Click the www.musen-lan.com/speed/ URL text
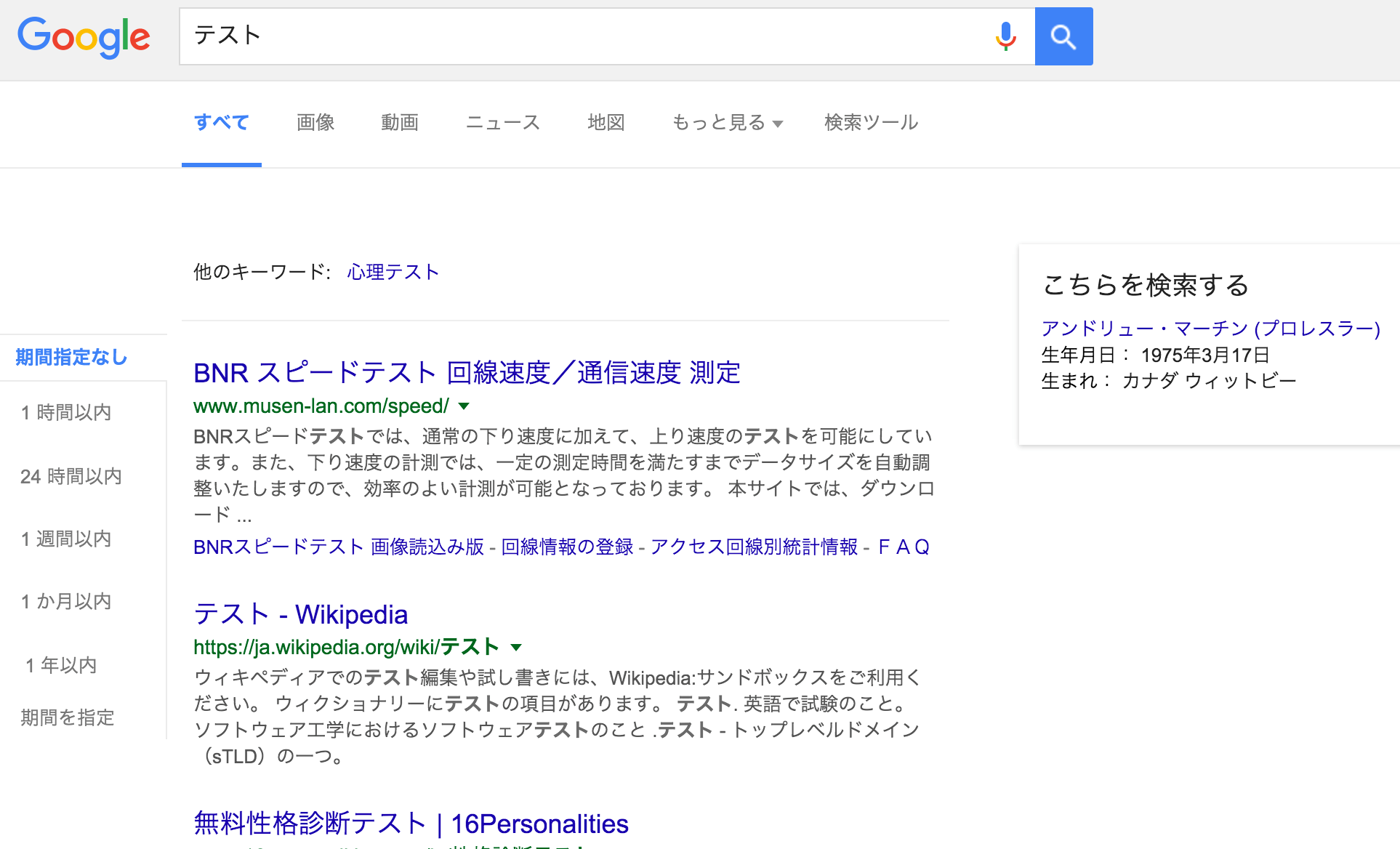 (x=321, y=406)
